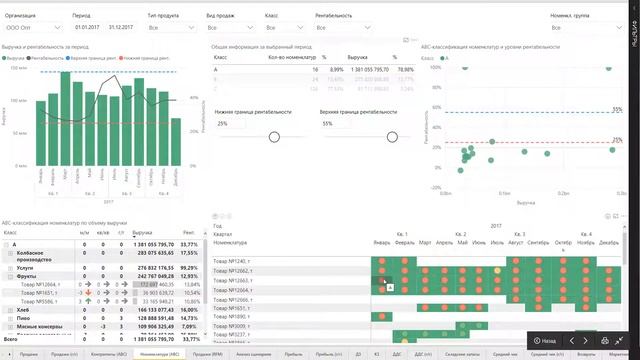
Task: Expand Колбасное производство group
Action: pyautogui.click(x=11, y=253)
